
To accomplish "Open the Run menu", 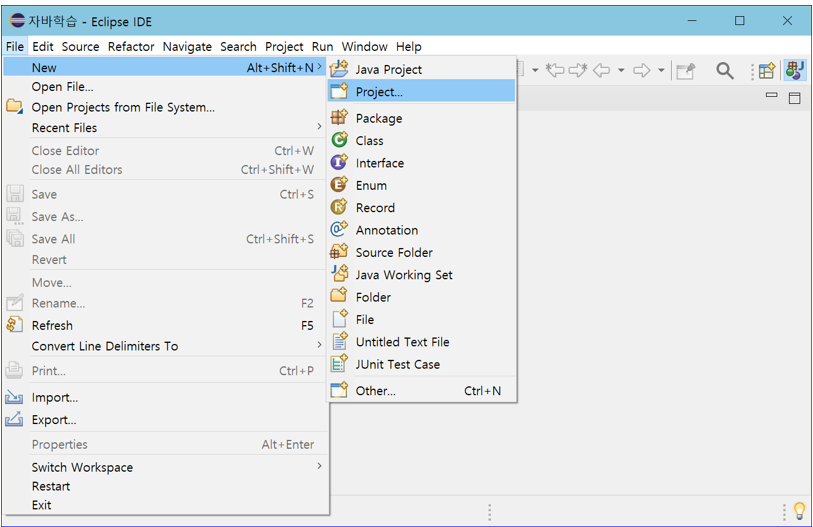I will pyautogui.click(x=322, y=47).
